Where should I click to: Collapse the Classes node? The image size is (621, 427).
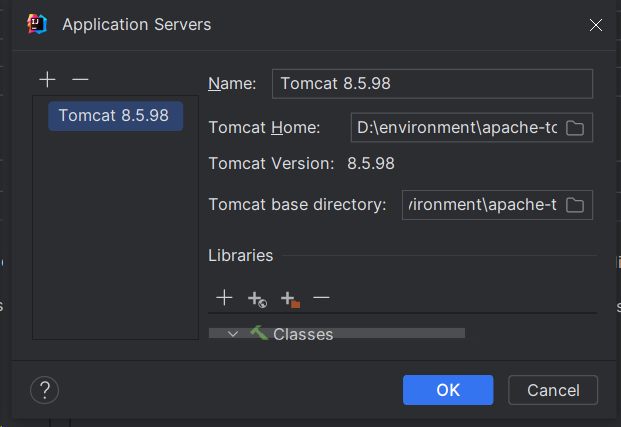pyautogui.click(x=233, y=334)
